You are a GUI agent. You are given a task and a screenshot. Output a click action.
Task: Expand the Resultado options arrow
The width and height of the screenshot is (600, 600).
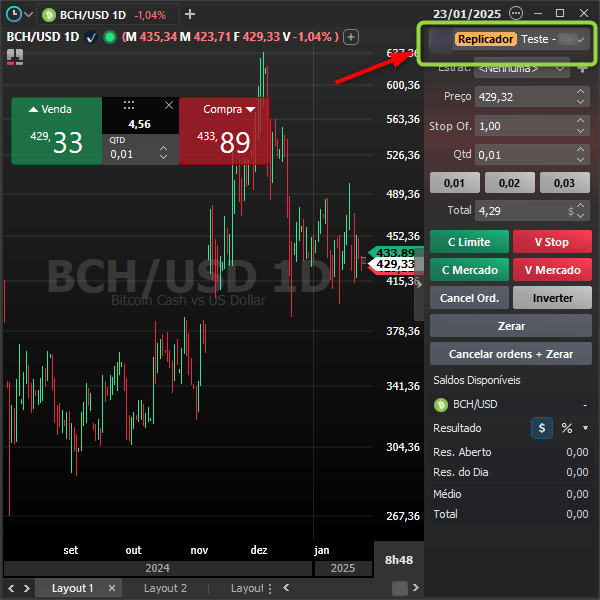(x=585, y=428)
